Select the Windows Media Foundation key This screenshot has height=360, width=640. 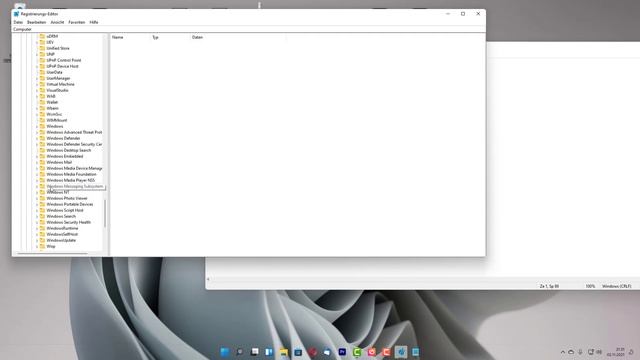(71, 174)
